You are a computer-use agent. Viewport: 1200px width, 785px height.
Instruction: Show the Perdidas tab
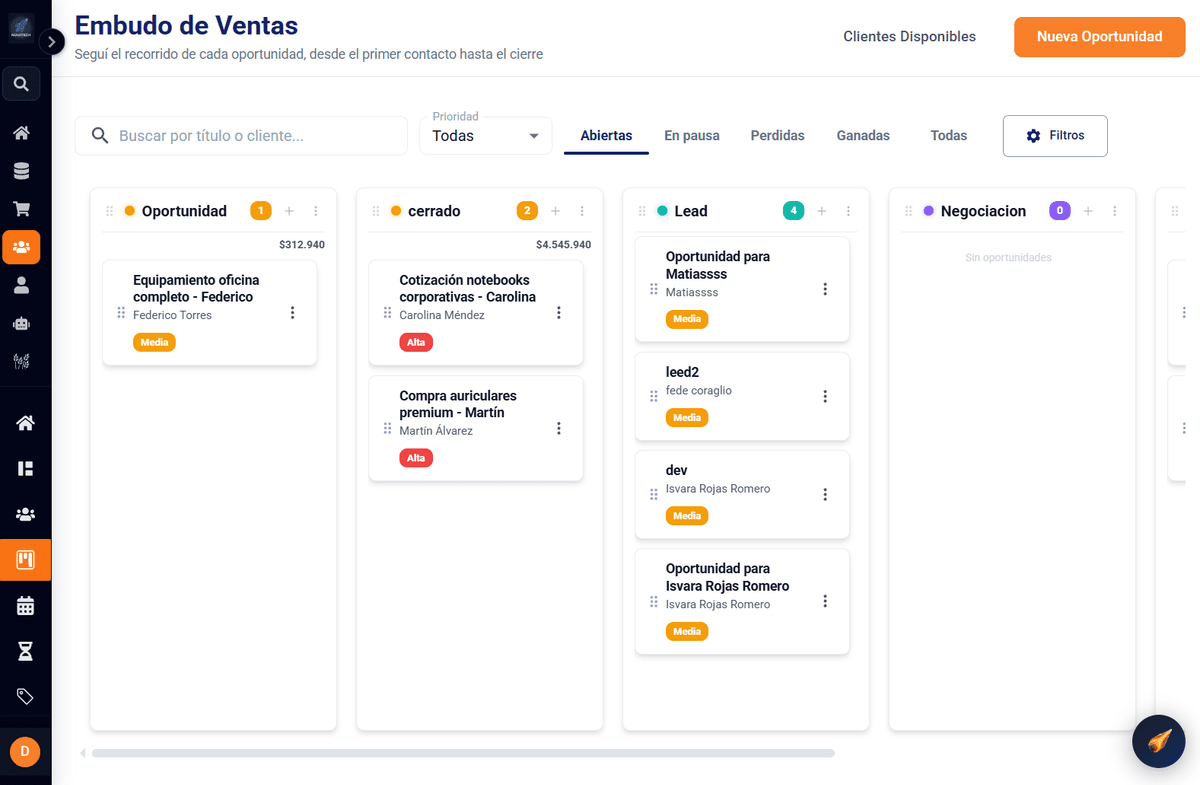778,136
